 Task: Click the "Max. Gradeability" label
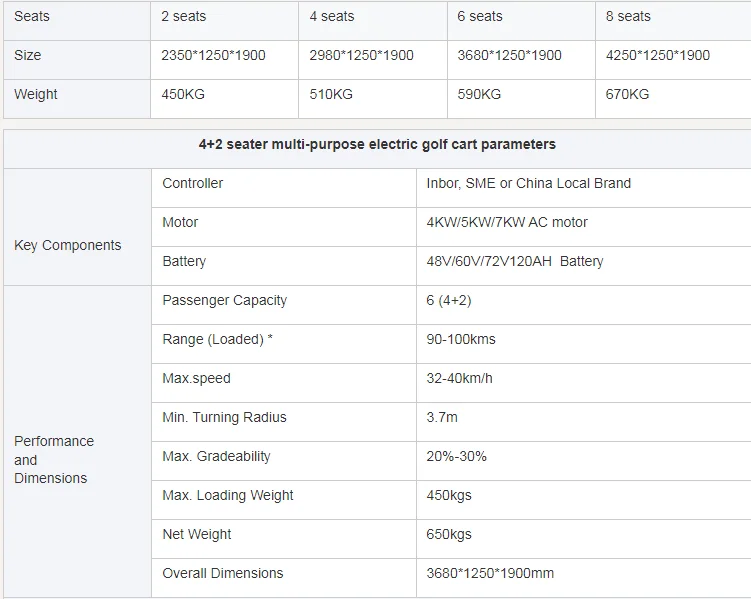point(216,456)
